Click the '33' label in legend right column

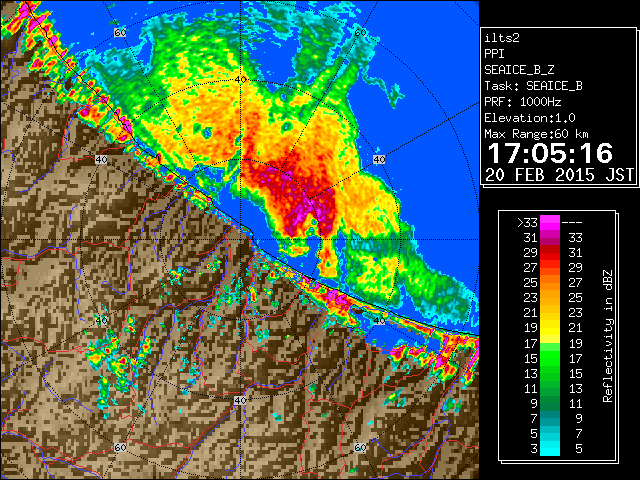[x=575, y=238]
